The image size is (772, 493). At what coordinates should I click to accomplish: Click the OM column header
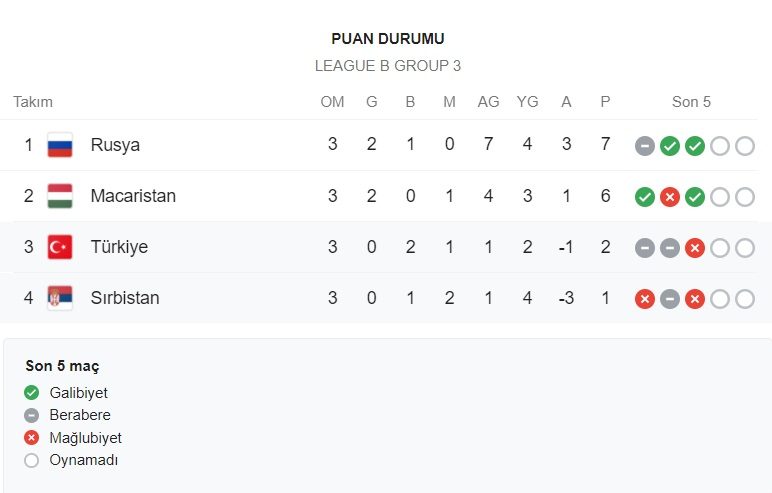[332, 102]
